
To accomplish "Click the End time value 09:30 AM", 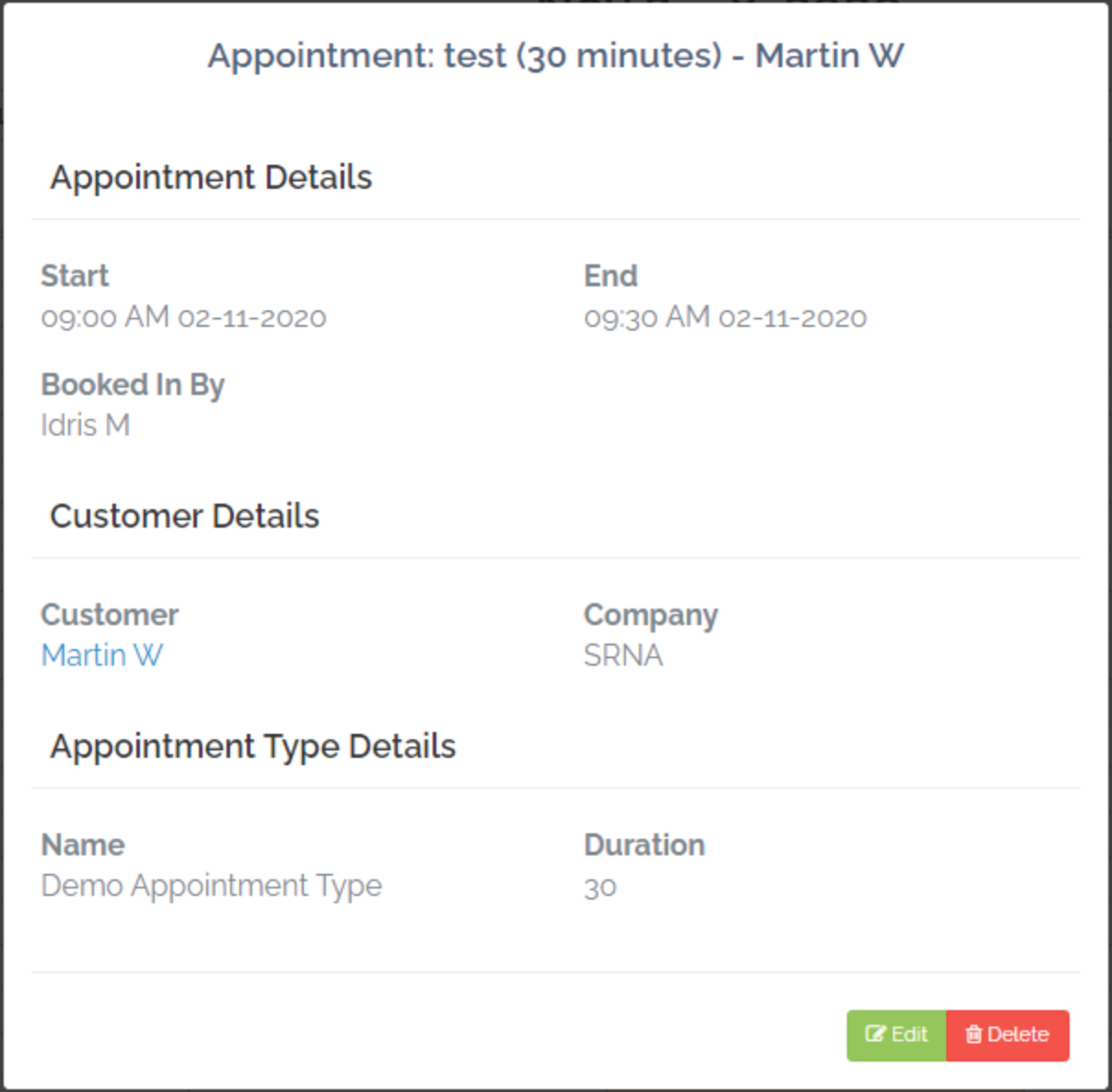I will click(x=646, y=317).
